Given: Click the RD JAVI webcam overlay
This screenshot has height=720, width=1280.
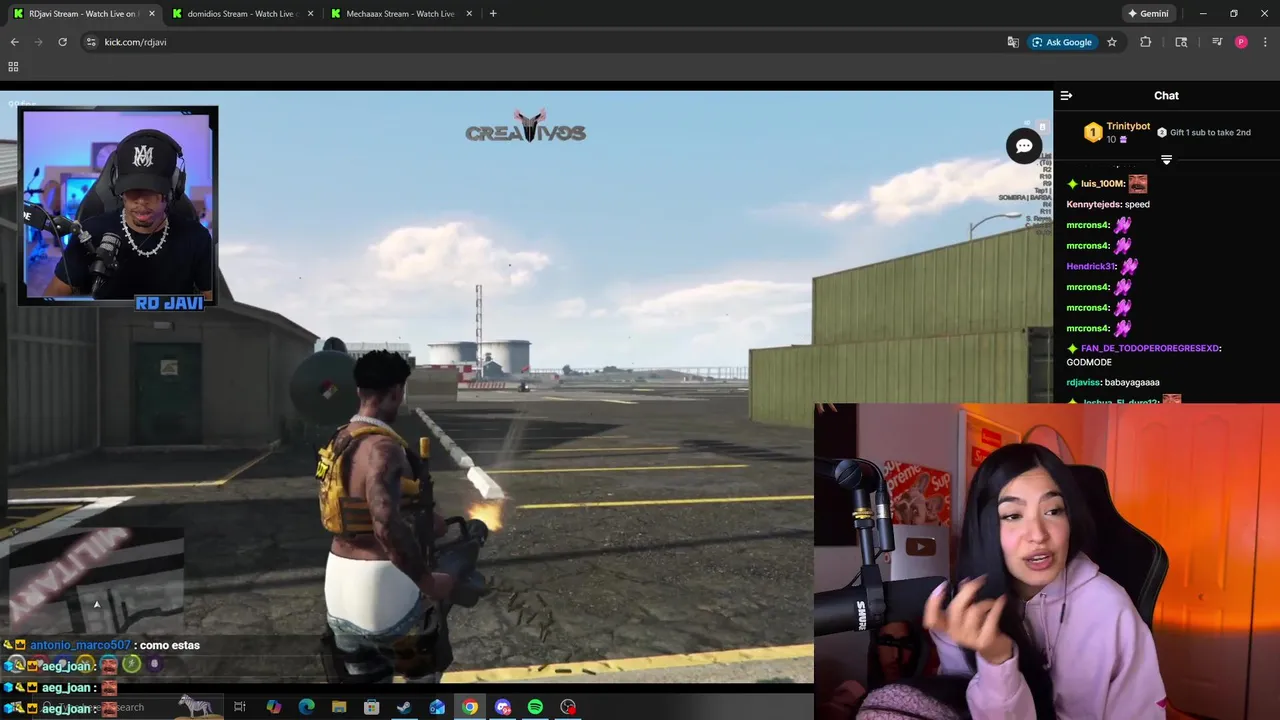Looking at the screenshot, I should pos(118,207).
